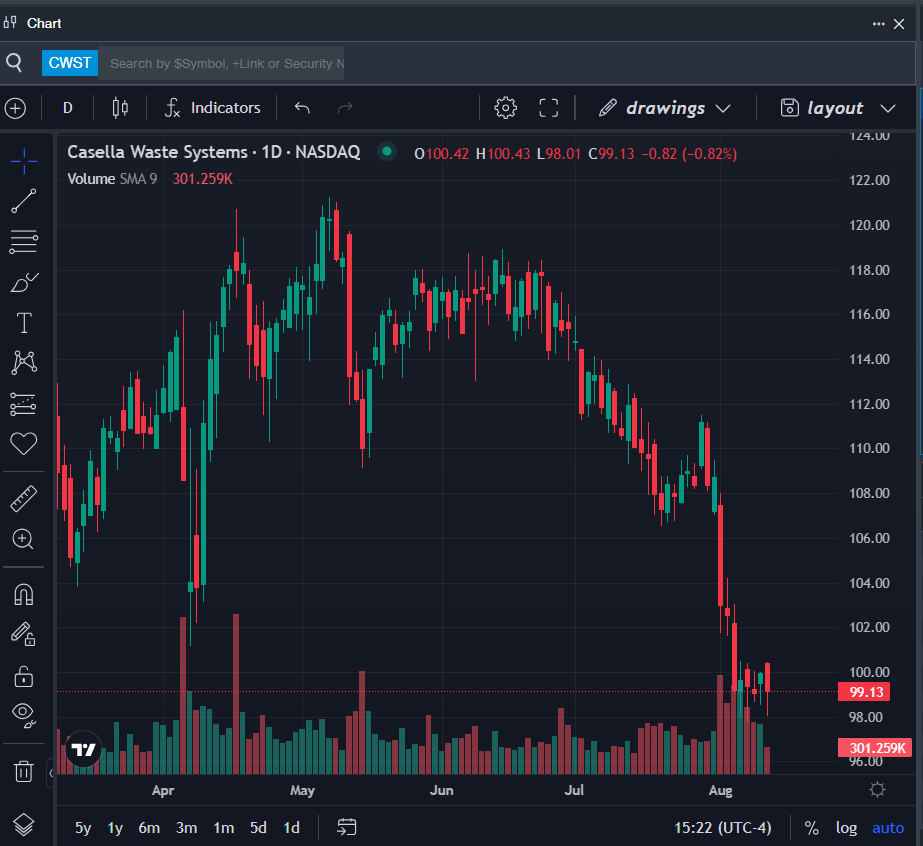
Task: Enable fullscreen chart mode
Action: (x=548, y=108)
